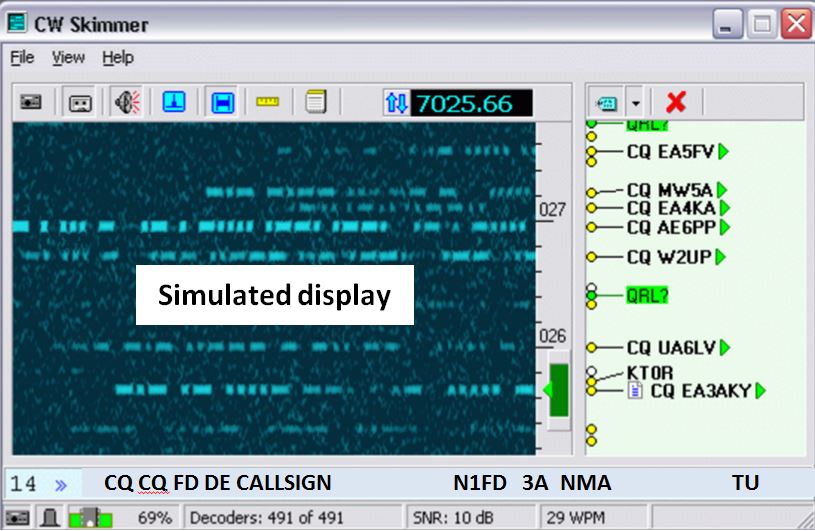
Task: Click the green arrow next to CQ EA3AKY
Action: [x=760, y=391]
